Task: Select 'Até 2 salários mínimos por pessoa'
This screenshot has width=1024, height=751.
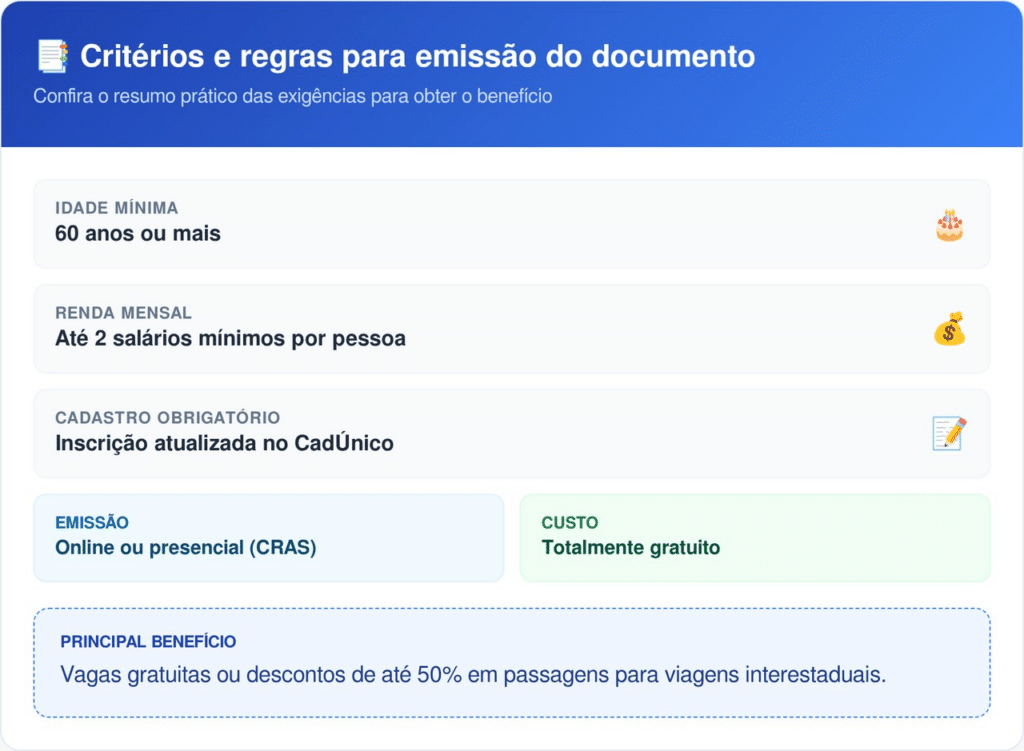Action: pyautogui.click(x=230, y=339)
